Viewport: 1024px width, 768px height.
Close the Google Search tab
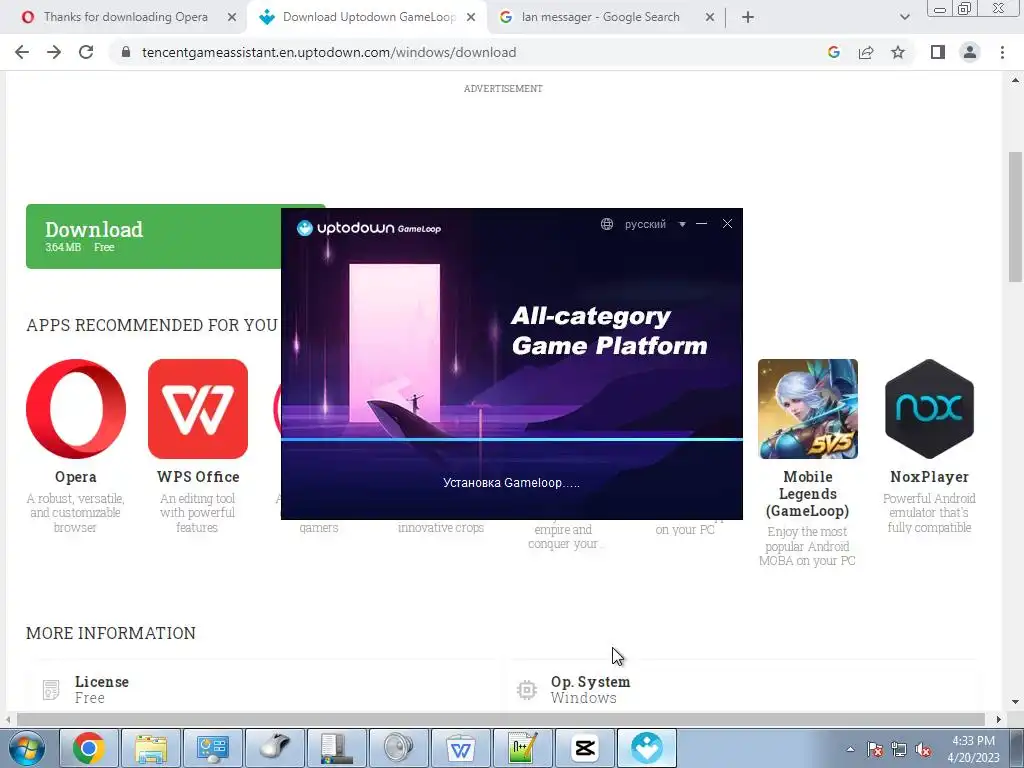710,17
